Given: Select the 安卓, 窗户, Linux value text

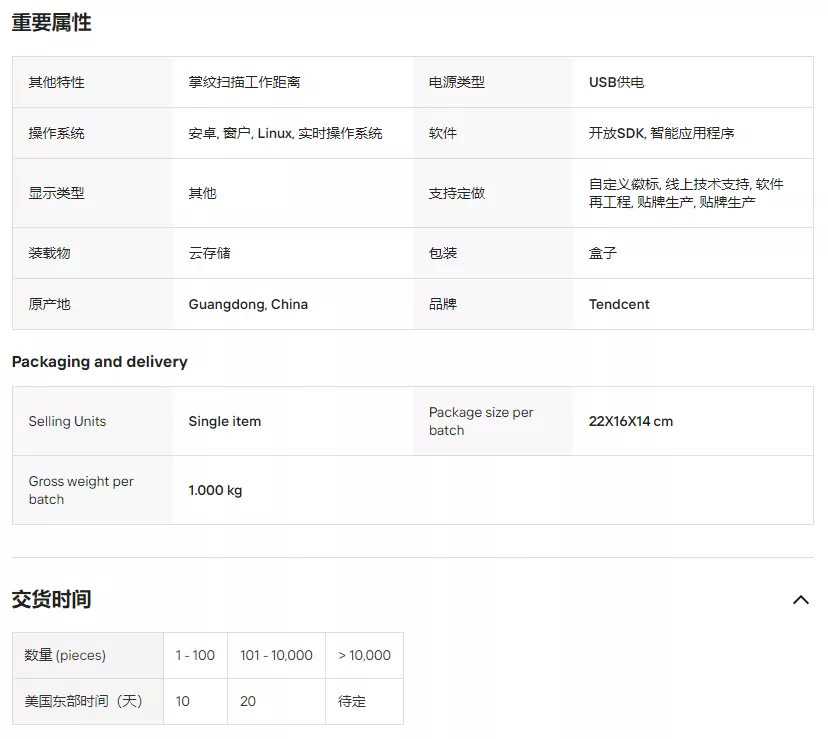Looking at the screenshot, I should click(x=285, y=133).
